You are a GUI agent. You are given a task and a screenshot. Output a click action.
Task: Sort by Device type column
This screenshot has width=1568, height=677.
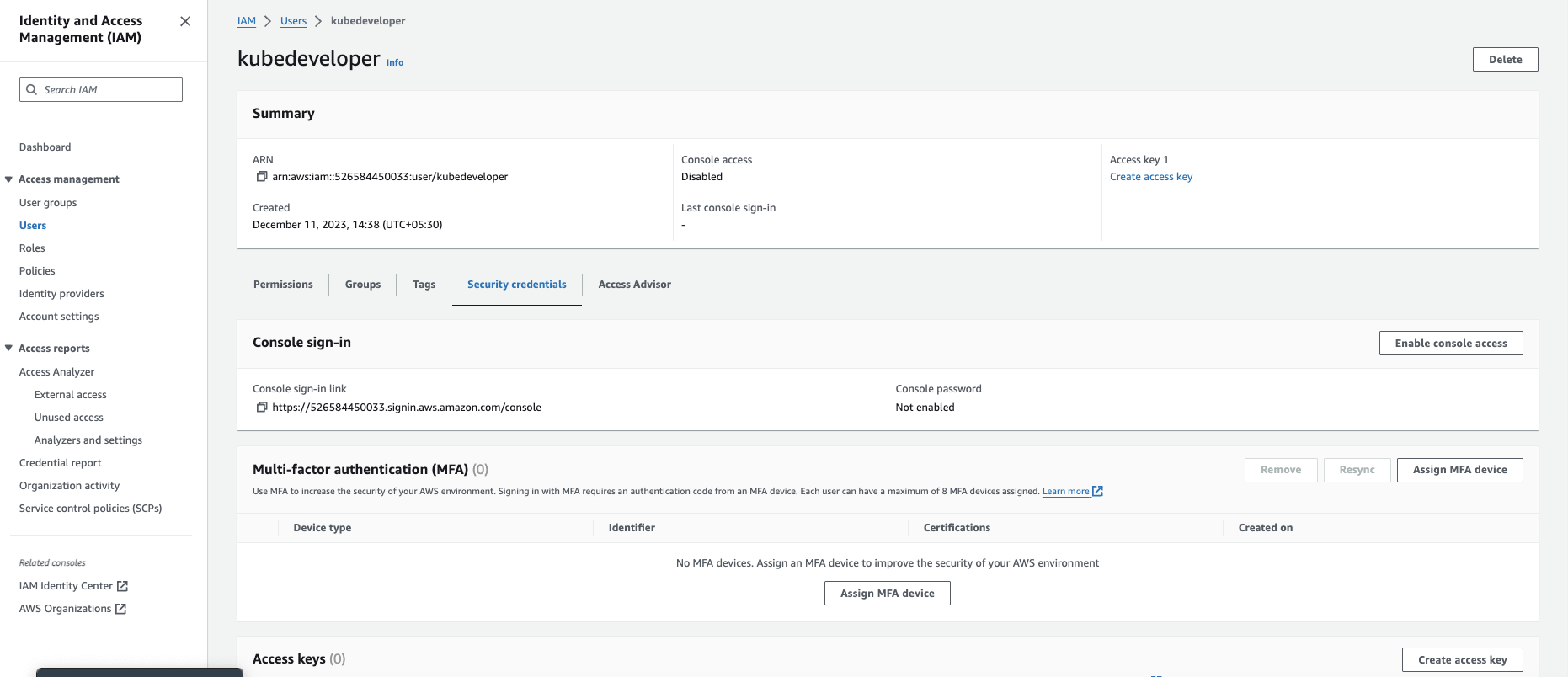tap(323, 528)
